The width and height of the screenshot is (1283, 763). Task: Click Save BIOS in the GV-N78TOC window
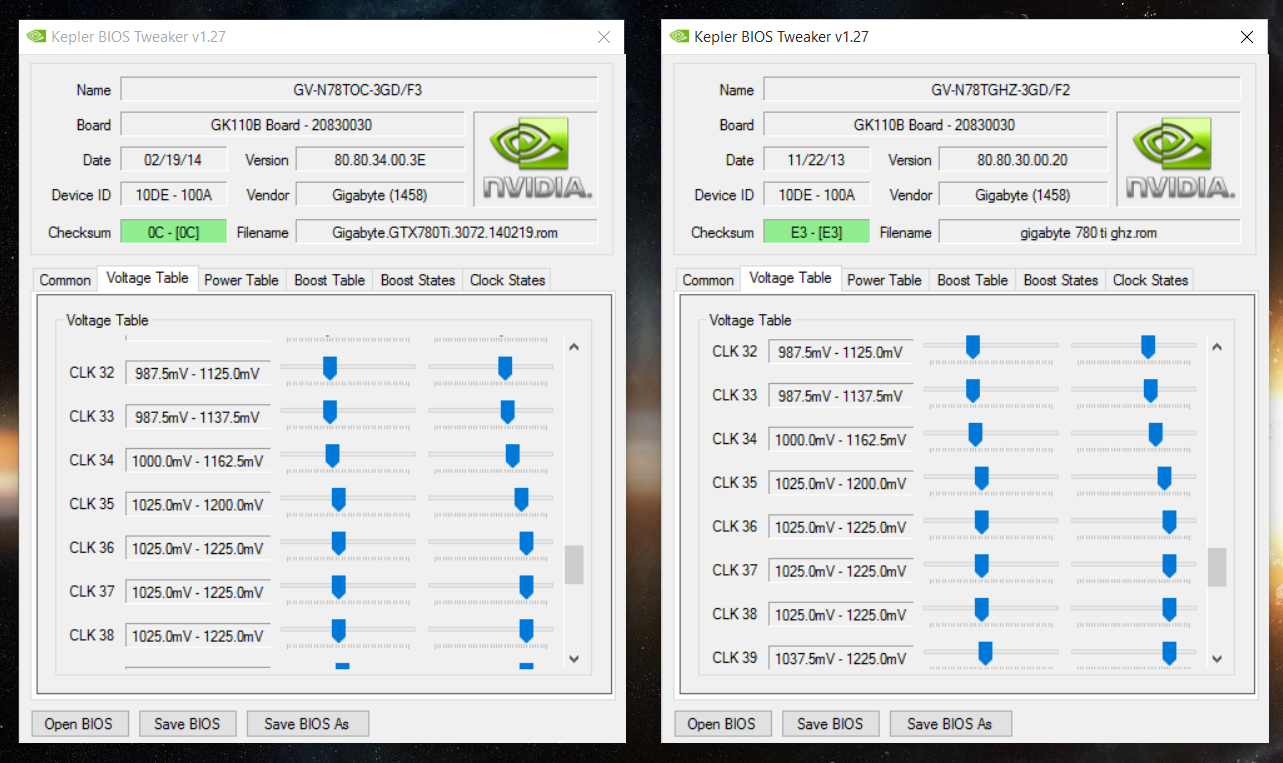click(x=187, y=723)
